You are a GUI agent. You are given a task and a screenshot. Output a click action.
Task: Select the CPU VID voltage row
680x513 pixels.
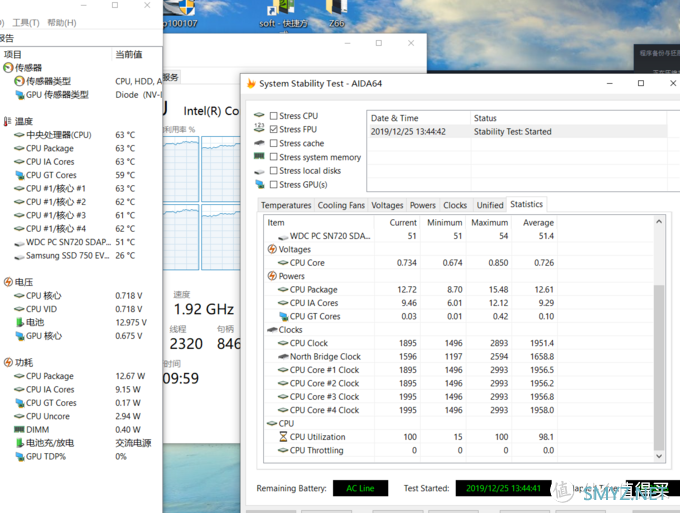[x=81, y=309]
